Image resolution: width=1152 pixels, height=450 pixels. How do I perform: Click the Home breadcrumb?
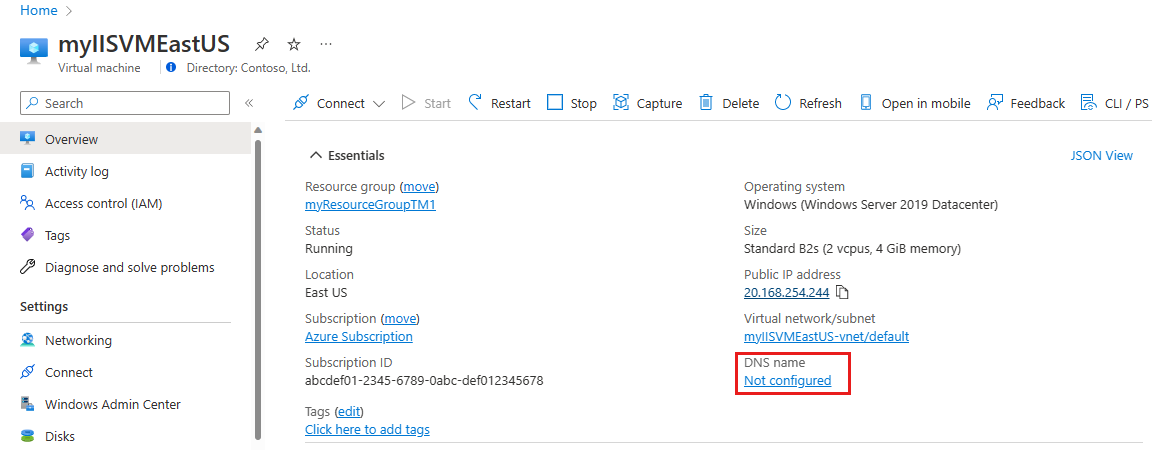coord(38,11)
